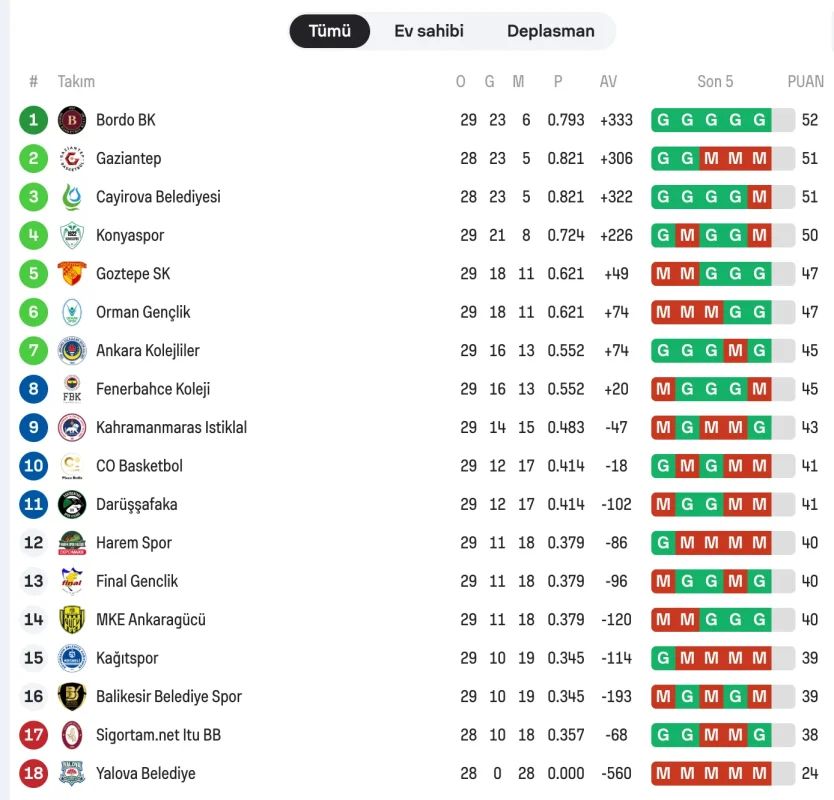Click the Sigortam.net Itu BB logo

tap(72, 735)
